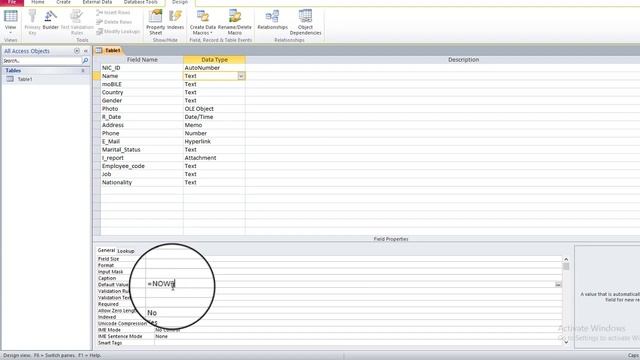Switch to the External Data tab
Screen dimensions: 640x360
click(97, 2)
